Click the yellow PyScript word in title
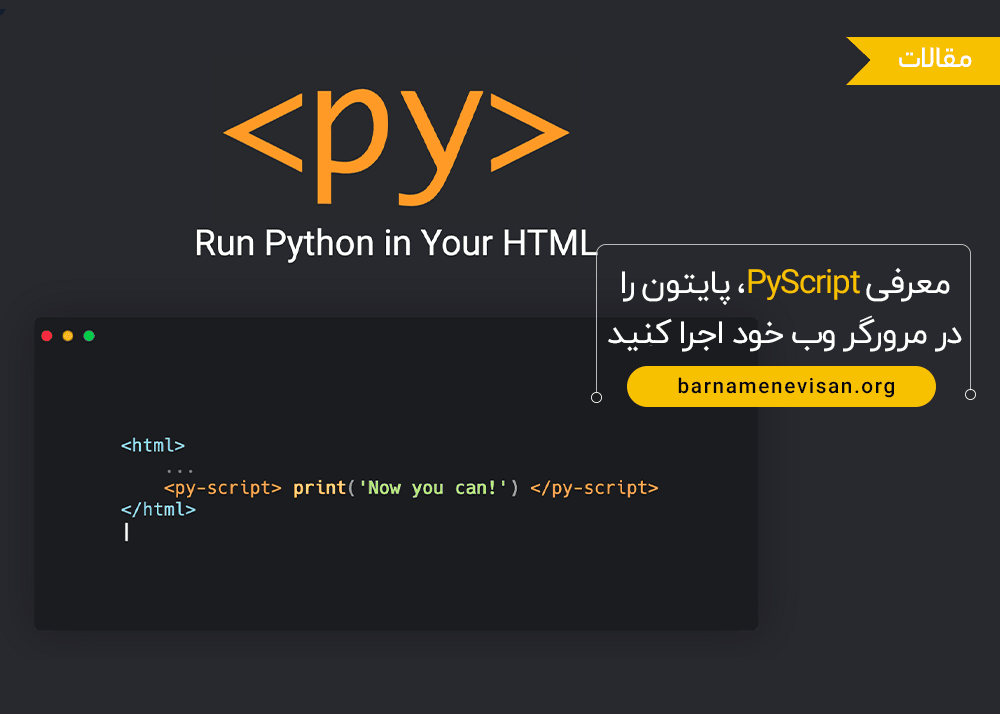 (x=804, y=283)
